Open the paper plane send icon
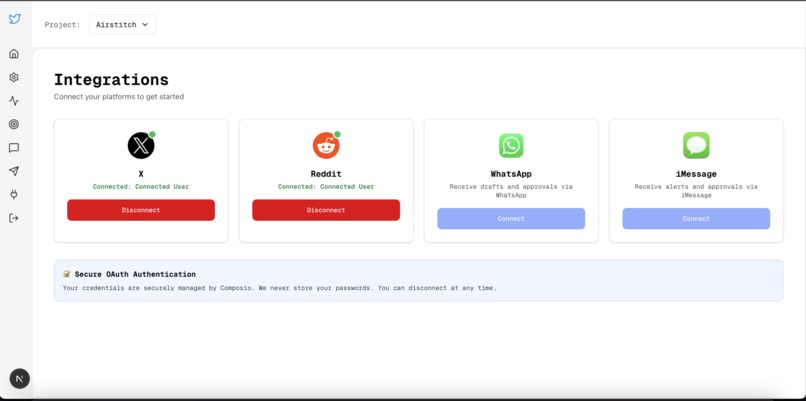This screenshot has width=806, height=401. [x=14, y=171]
